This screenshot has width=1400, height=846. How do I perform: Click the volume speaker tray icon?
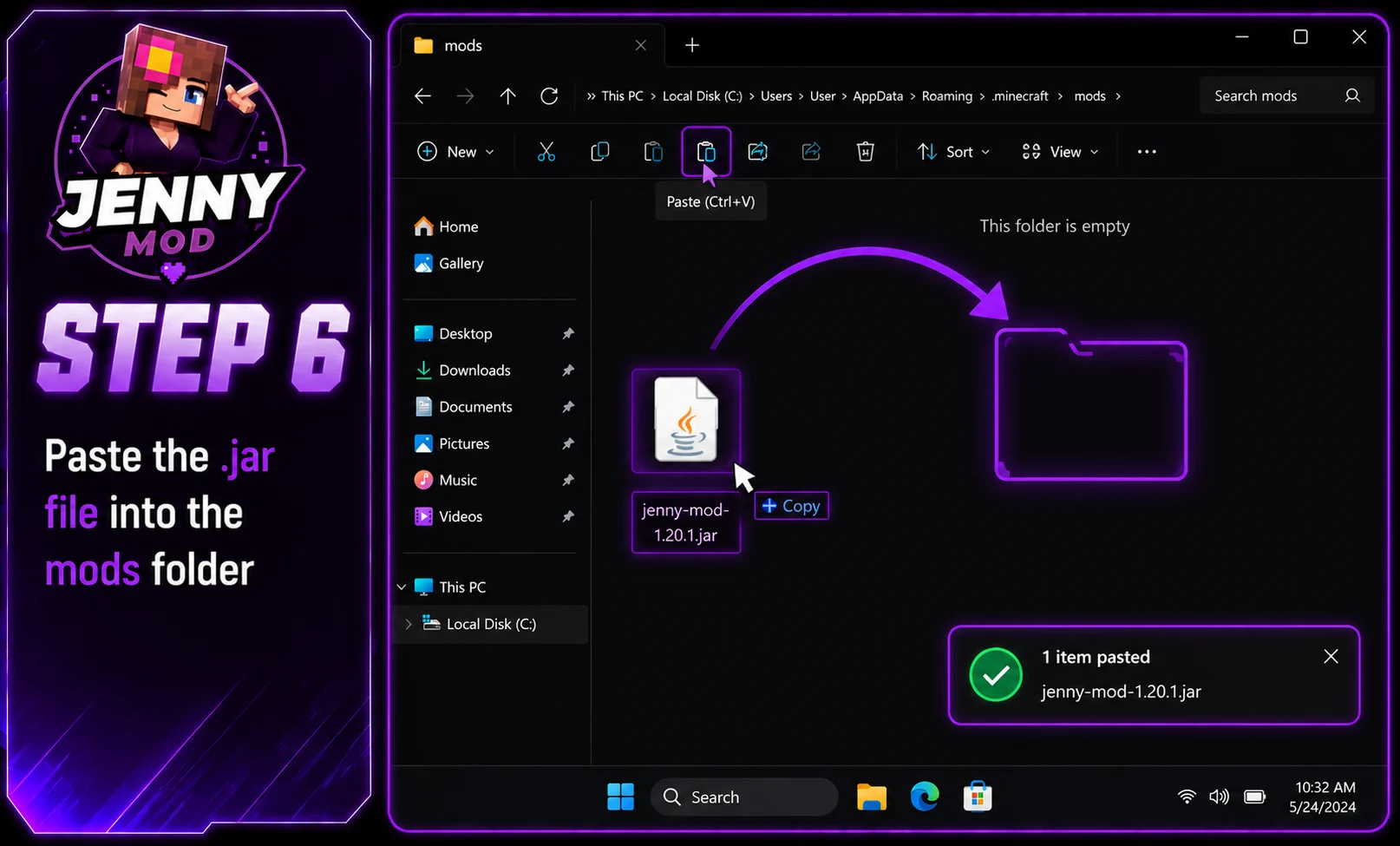point(1219,797)
